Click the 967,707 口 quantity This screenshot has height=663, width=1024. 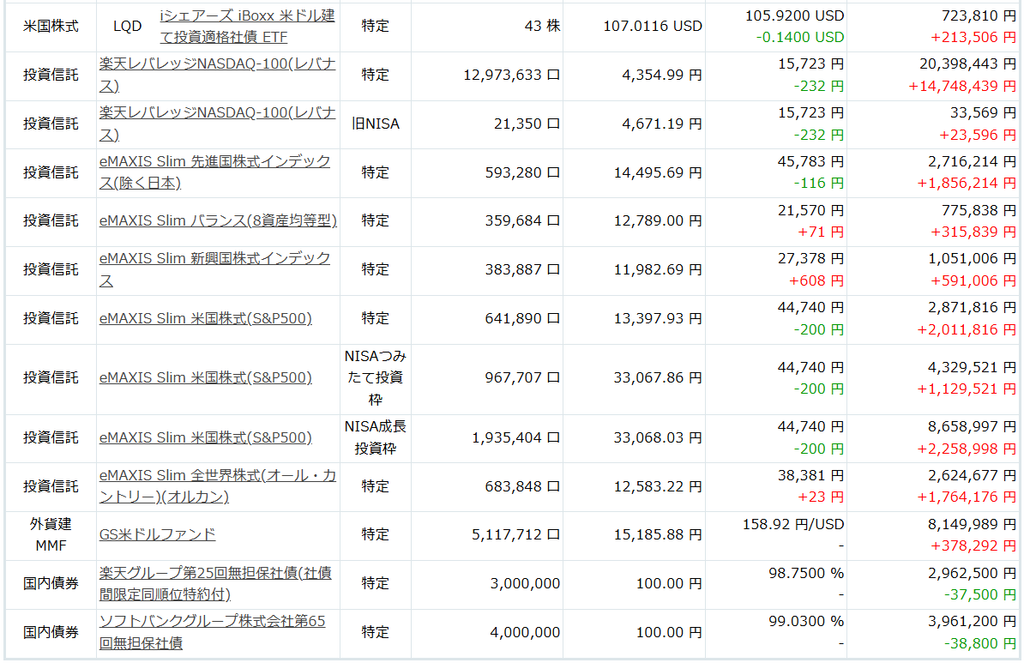pyautogui.click(x=522, y=378)
